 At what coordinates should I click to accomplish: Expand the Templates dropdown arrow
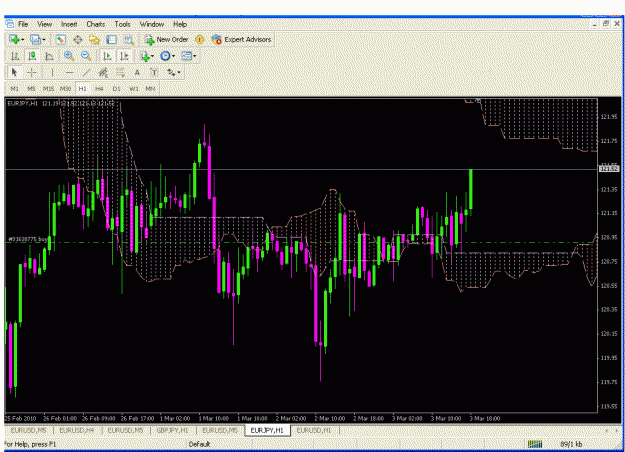[x=195, y=57]
